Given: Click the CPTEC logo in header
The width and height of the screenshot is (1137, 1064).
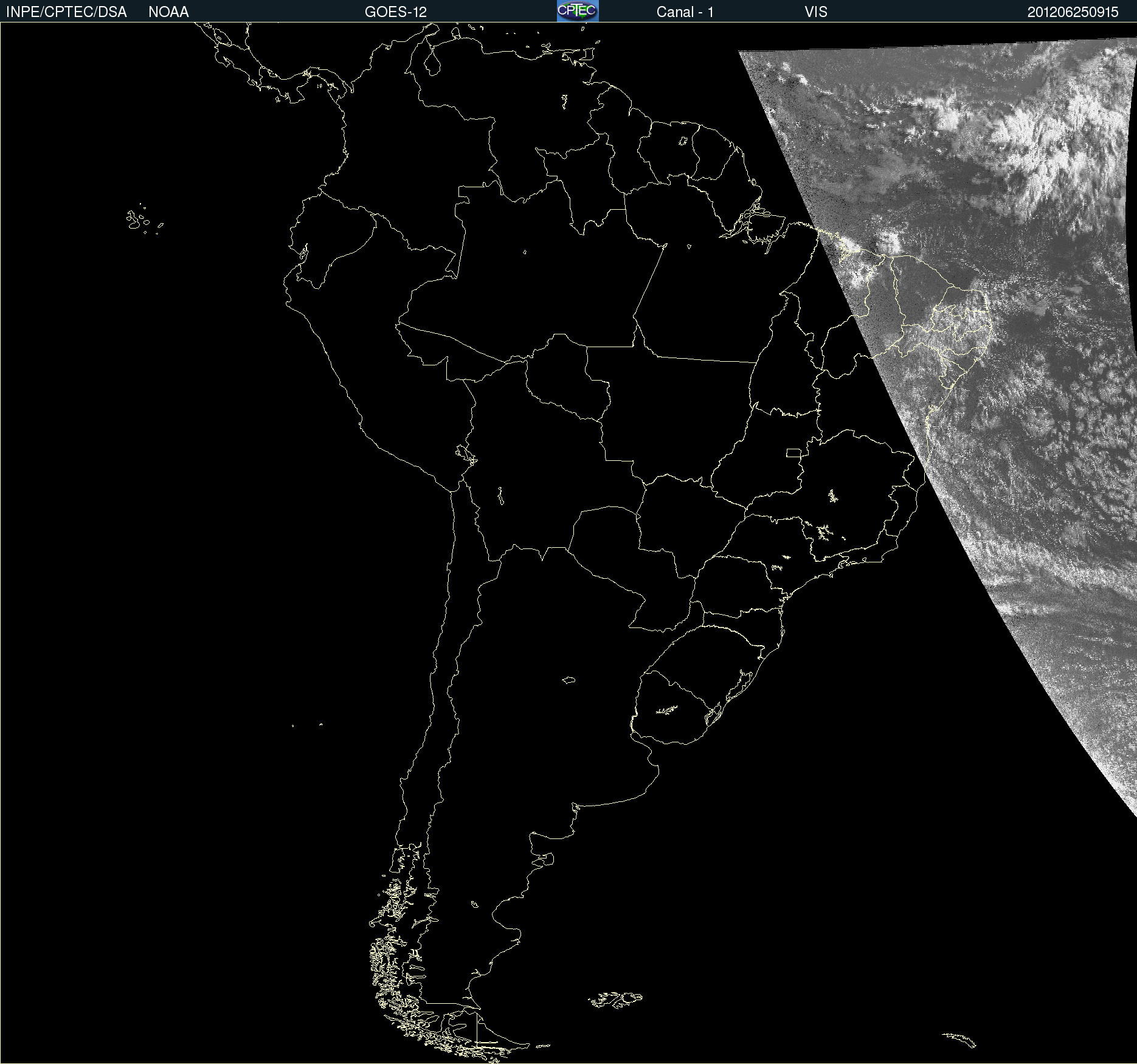Looking at the screenshot, I should click(x=578, y=11).
